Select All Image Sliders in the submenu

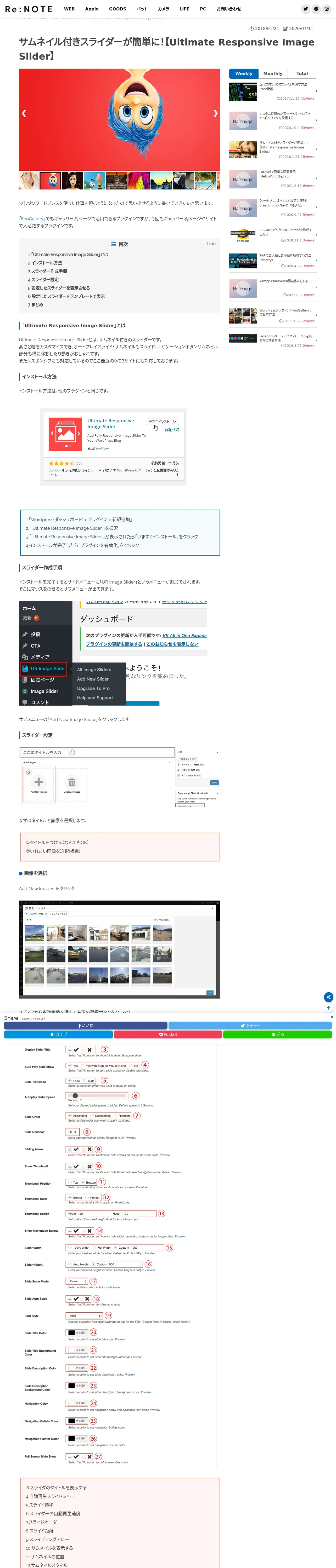94,670
